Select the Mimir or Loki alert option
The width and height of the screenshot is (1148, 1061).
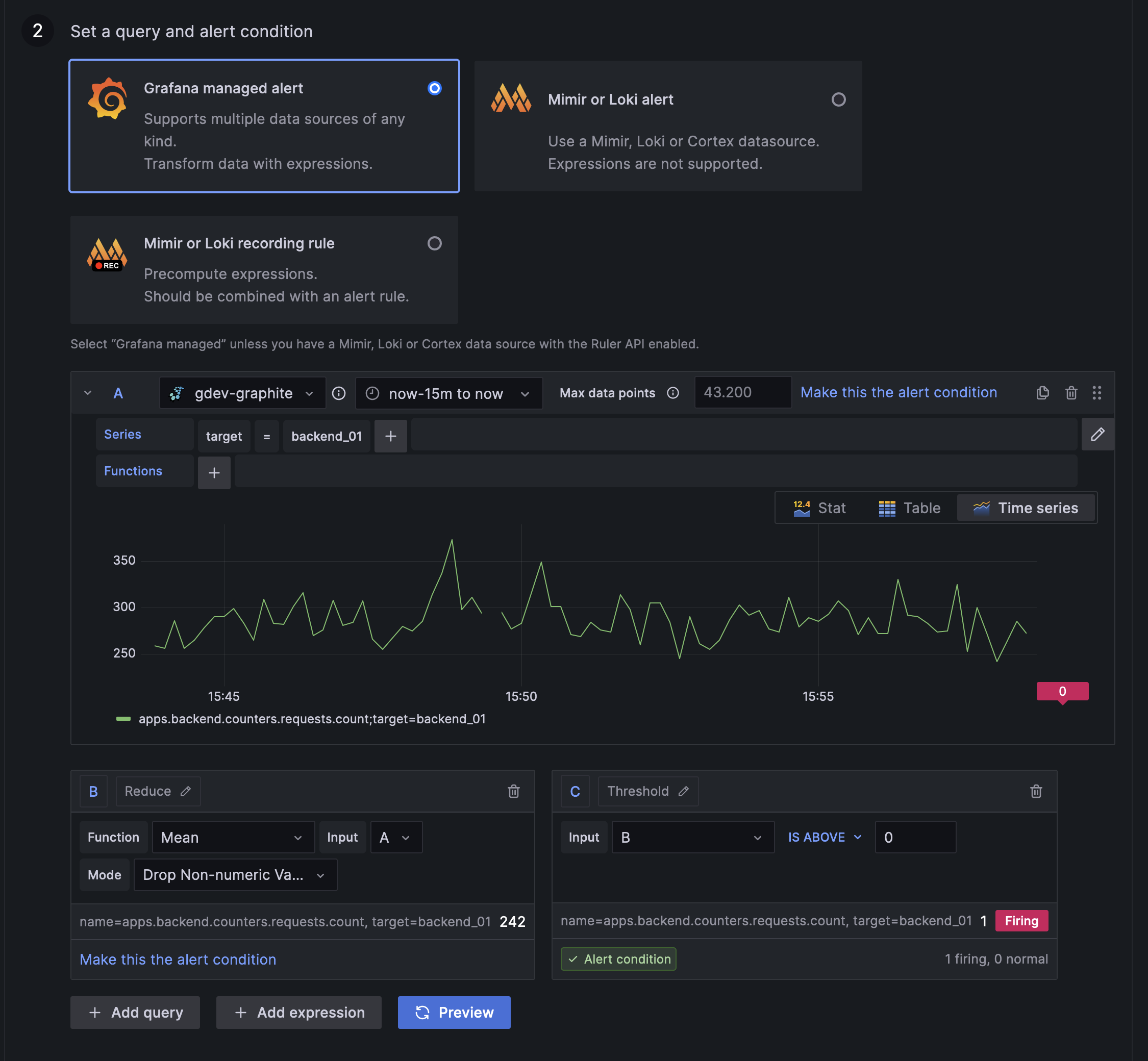click(839, 99)
